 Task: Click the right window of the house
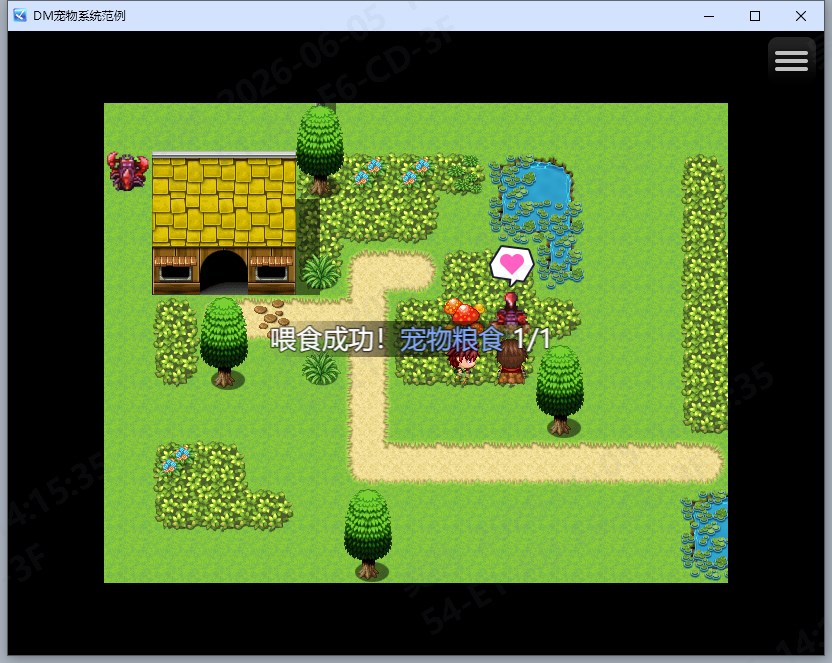coord(271,268)
